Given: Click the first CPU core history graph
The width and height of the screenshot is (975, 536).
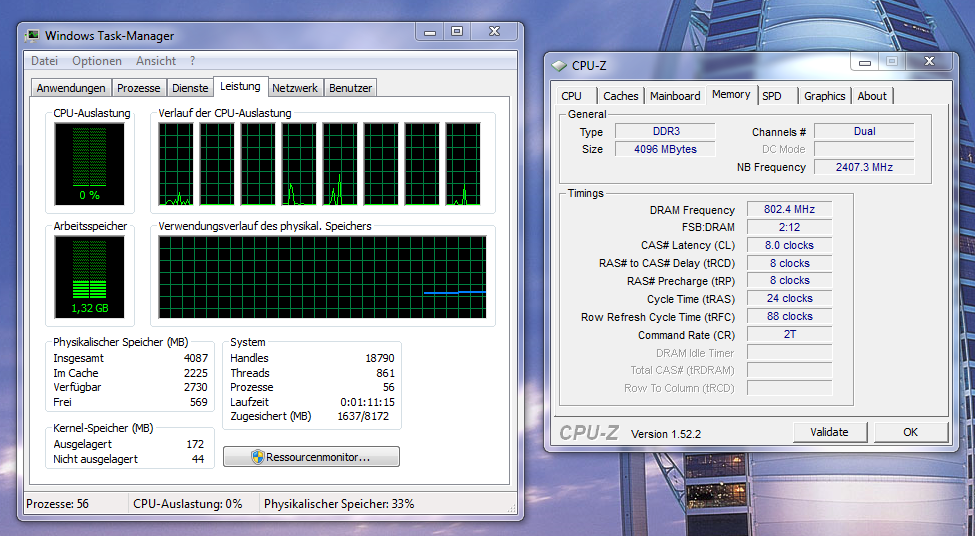Looking at the screenshot, I should (x=176, y=164).
